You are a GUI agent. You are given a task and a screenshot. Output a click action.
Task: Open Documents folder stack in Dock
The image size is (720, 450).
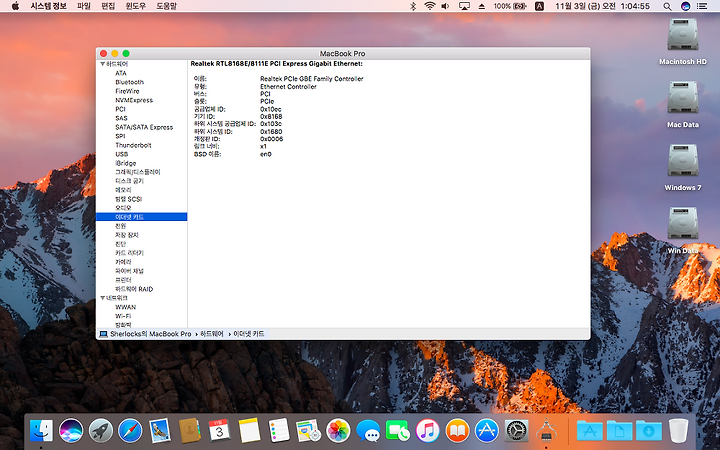(x=619, y=431)
